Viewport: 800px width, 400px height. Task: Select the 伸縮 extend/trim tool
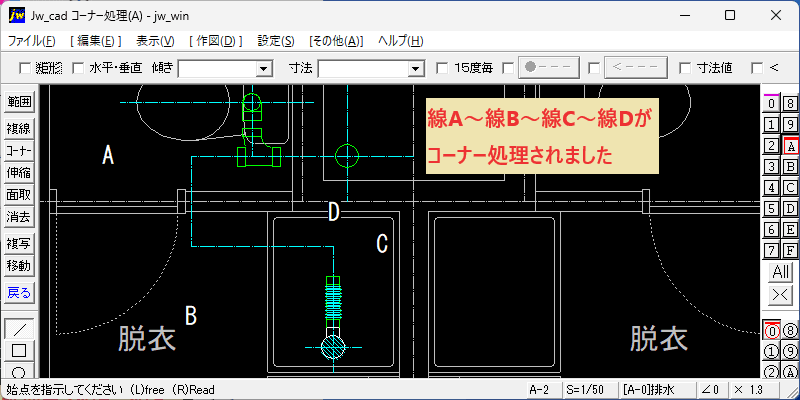[x=19, y=173]
